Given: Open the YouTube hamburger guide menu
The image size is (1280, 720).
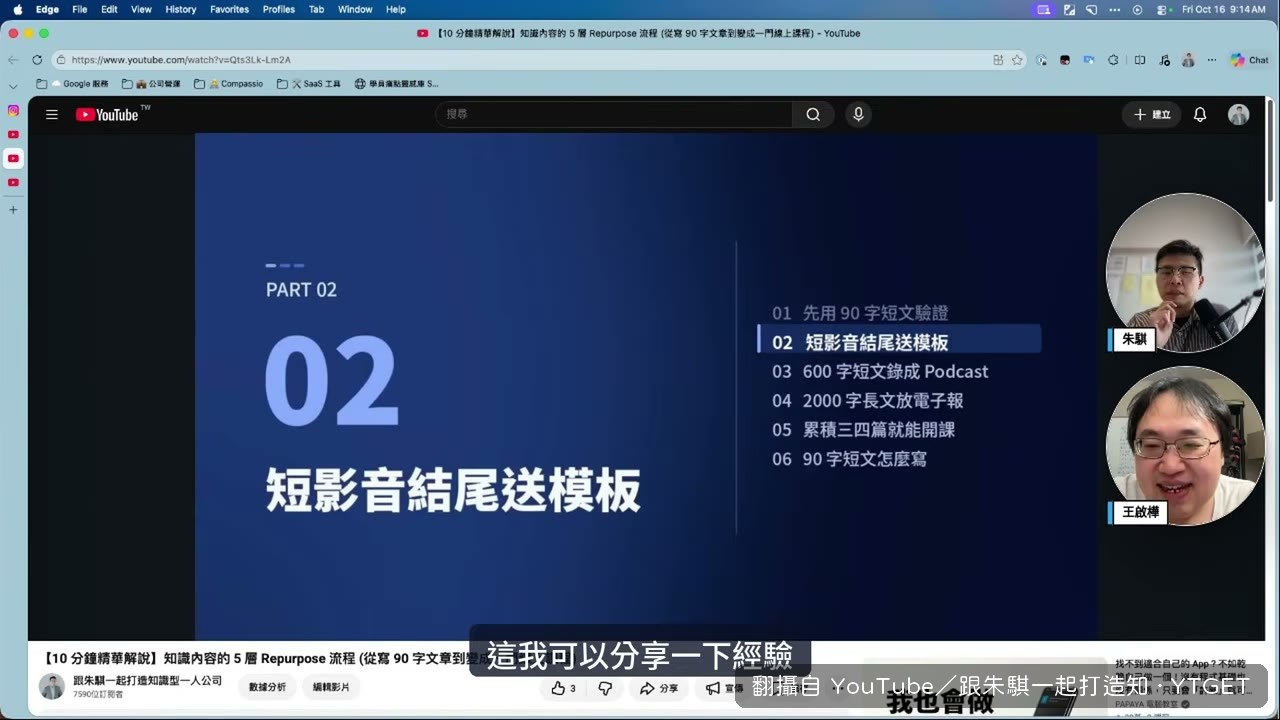Looking at the screenshot, I should (52, 115).
